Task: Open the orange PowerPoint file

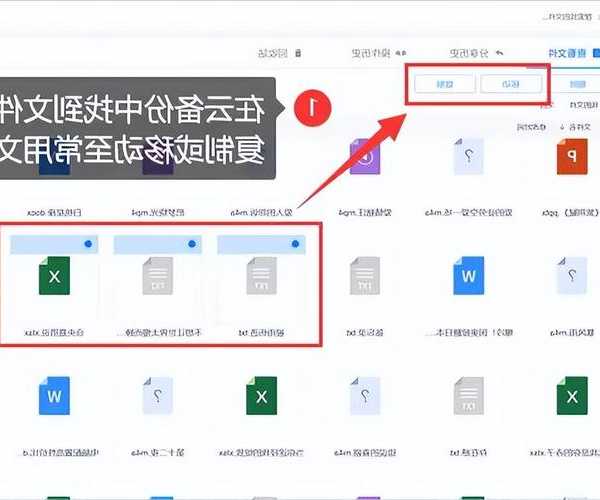Action: 572,157
